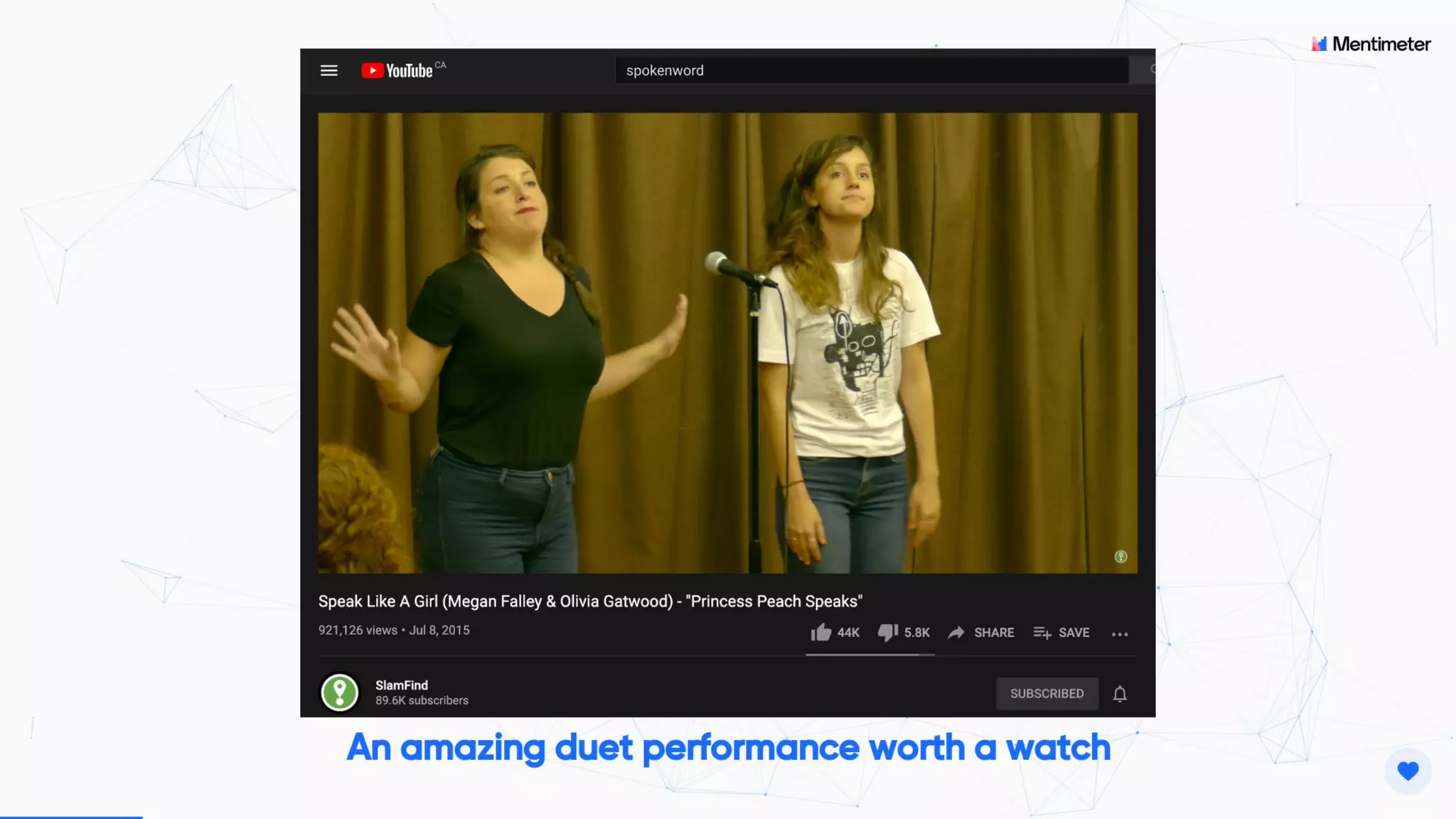Image resolution: width=1456 pixels, height=819 pixels.
Task: Toggle the notification bell for SlamFind
Action: click(1120, 694)
